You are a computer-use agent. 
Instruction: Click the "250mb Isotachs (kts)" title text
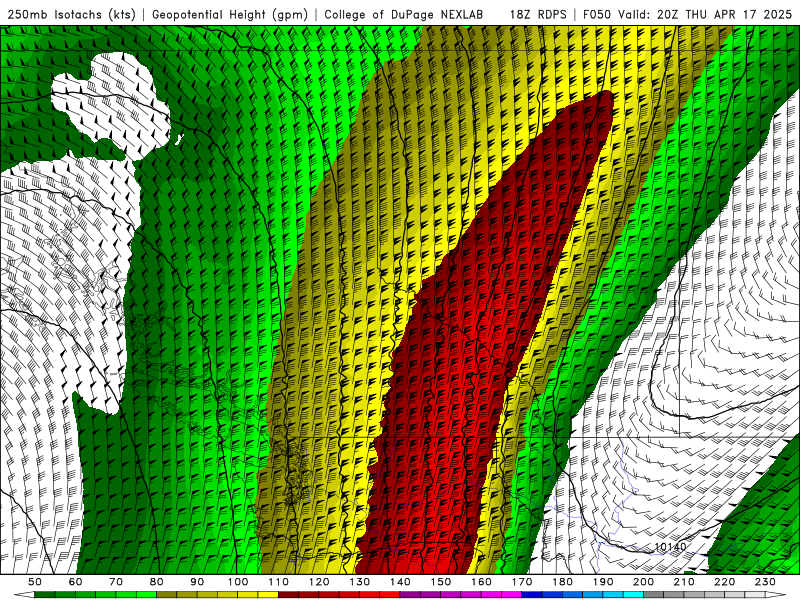pyautogui.click(x=71, y=15)
